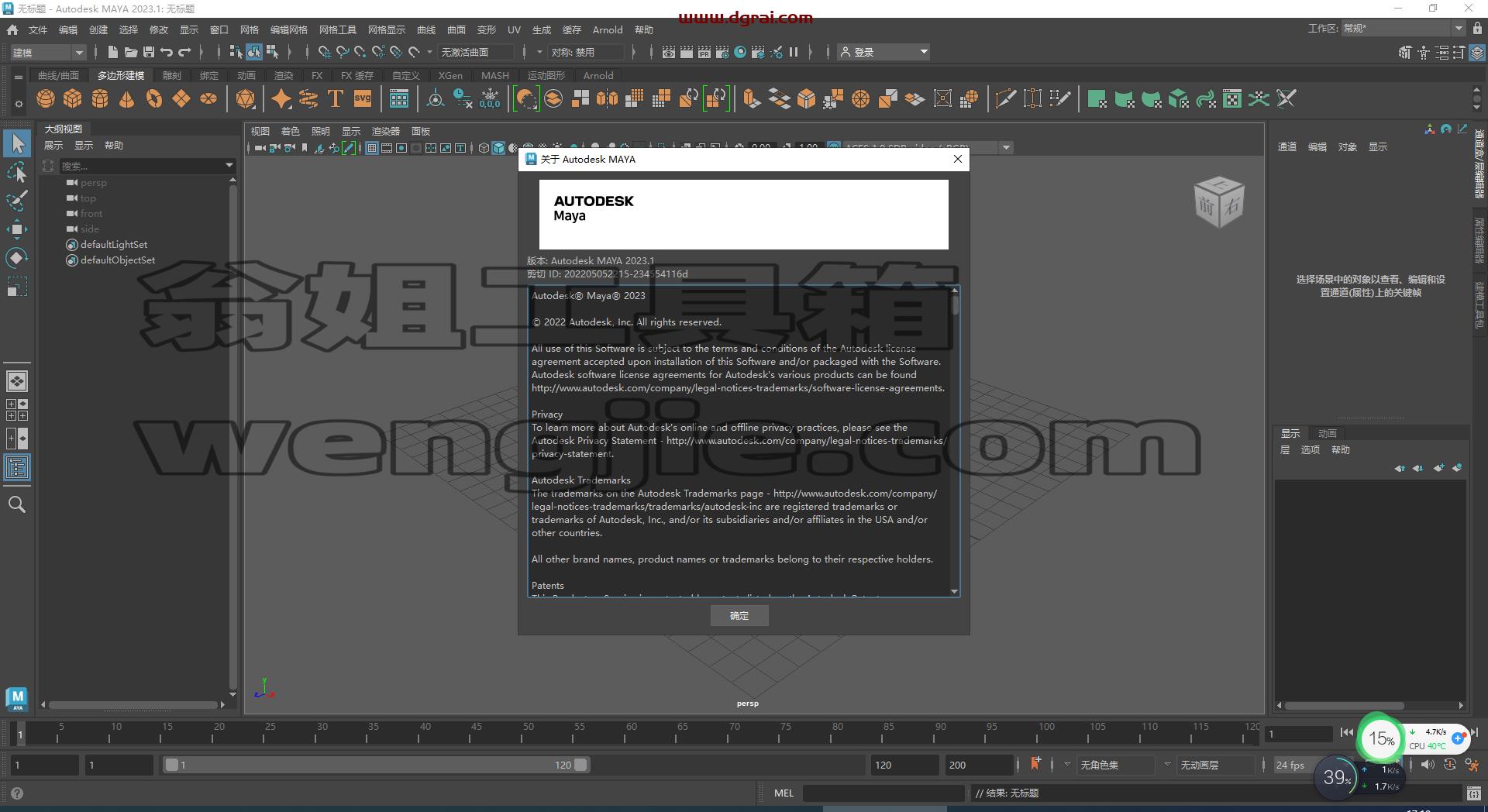Open the Arnold menu in menu bar

(x=608, y=29)
